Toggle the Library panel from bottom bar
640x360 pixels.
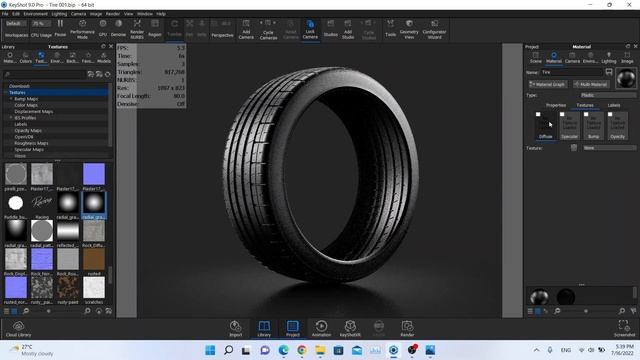264,329
